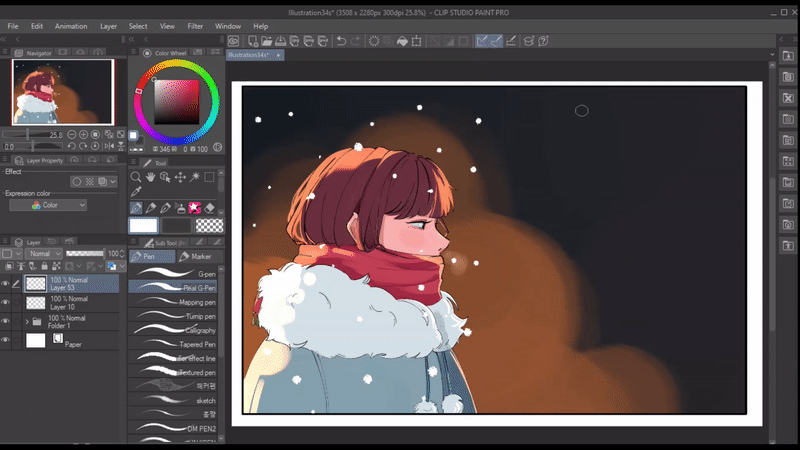This screenshot has height=450, width=800.
Task: Click Rotate left in Navigator
Action: [x=71, y=146]
